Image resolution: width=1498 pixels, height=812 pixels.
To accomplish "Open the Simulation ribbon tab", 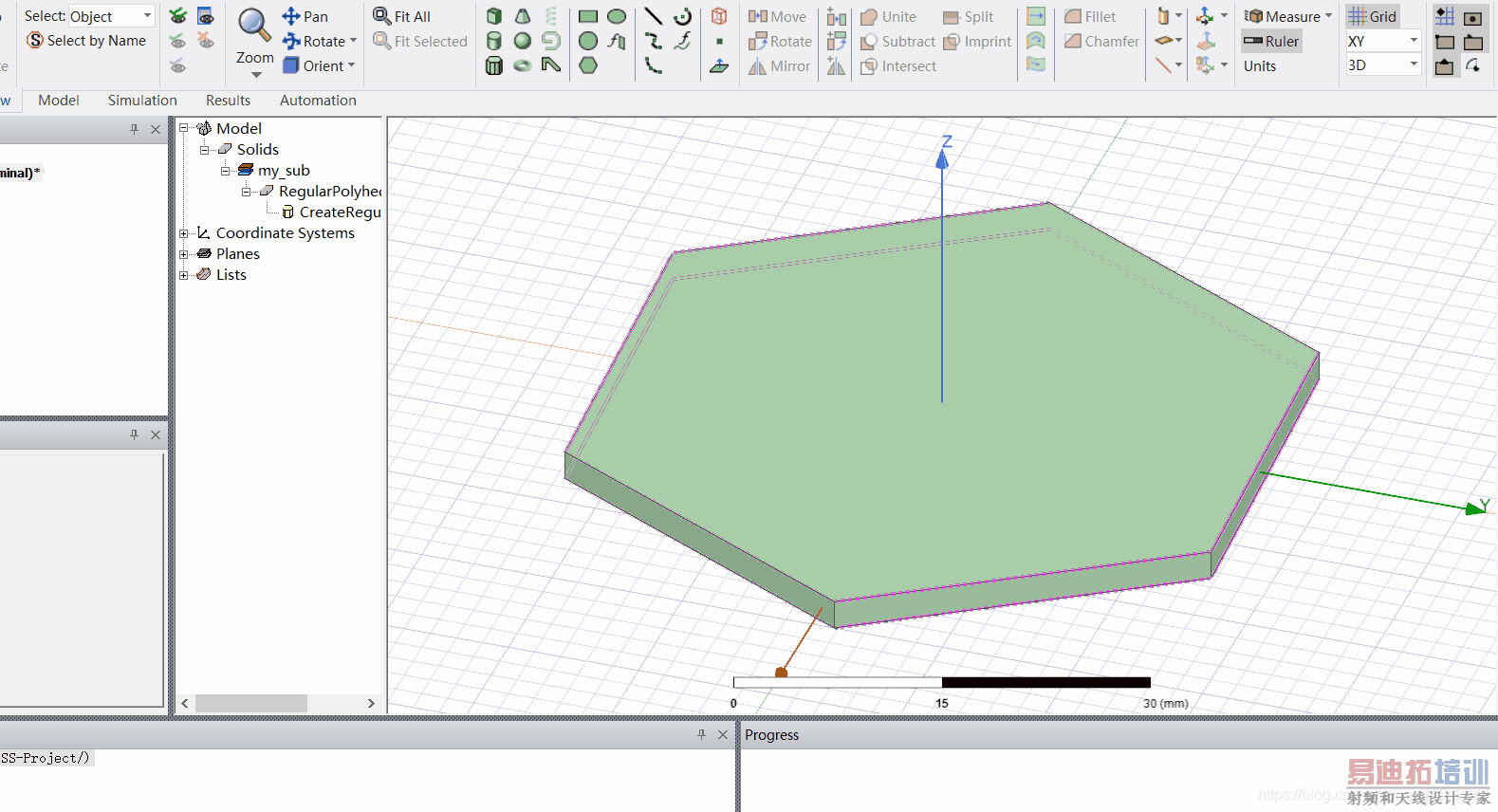I will pyautogui.click(x=142, y=101).
